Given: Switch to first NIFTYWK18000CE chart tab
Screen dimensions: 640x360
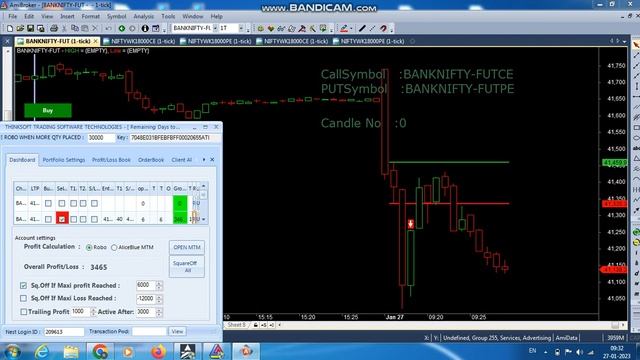Looking at the screenshot, I should tap(139, 41).
